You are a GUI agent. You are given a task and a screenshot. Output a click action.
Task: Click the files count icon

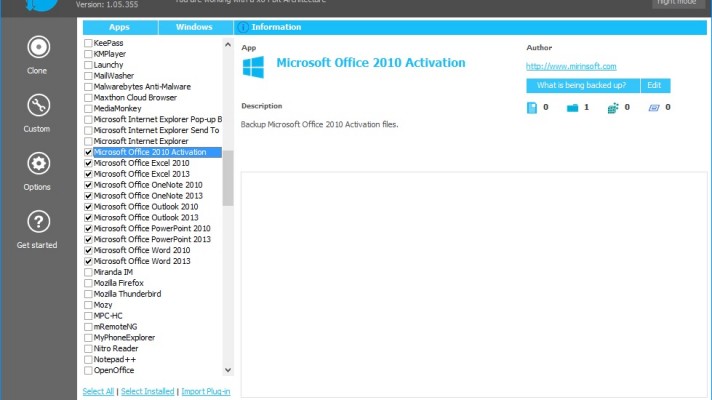[532, 108]
